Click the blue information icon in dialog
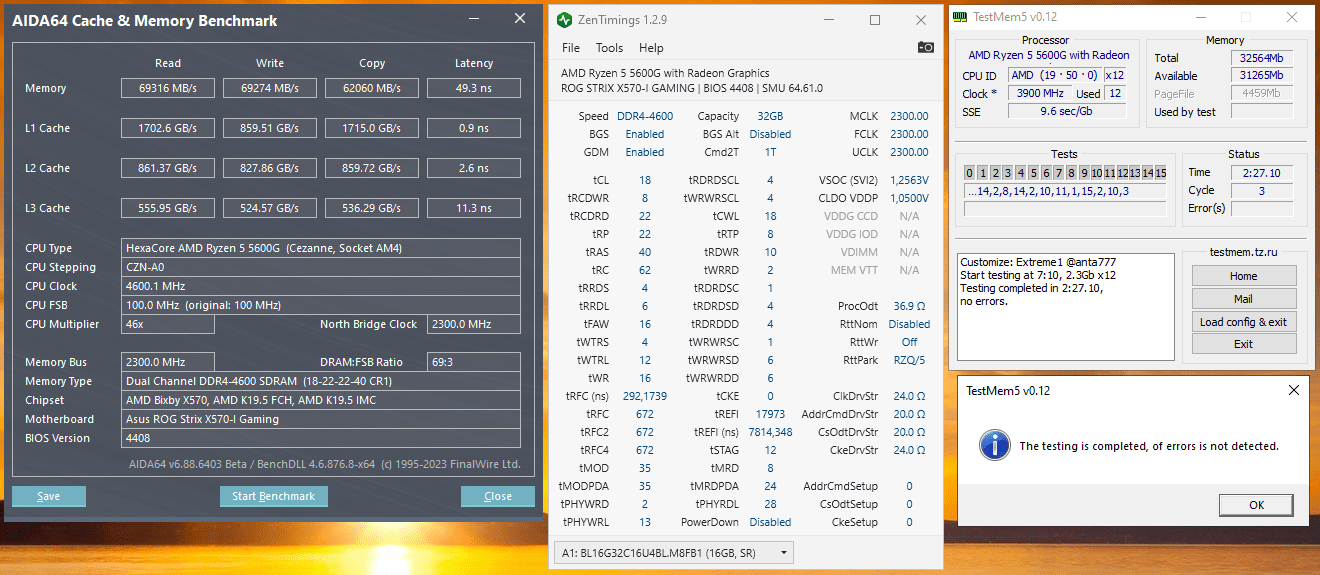The width and height of the screenshot is (1320, 575). click(x=994, y=445)
